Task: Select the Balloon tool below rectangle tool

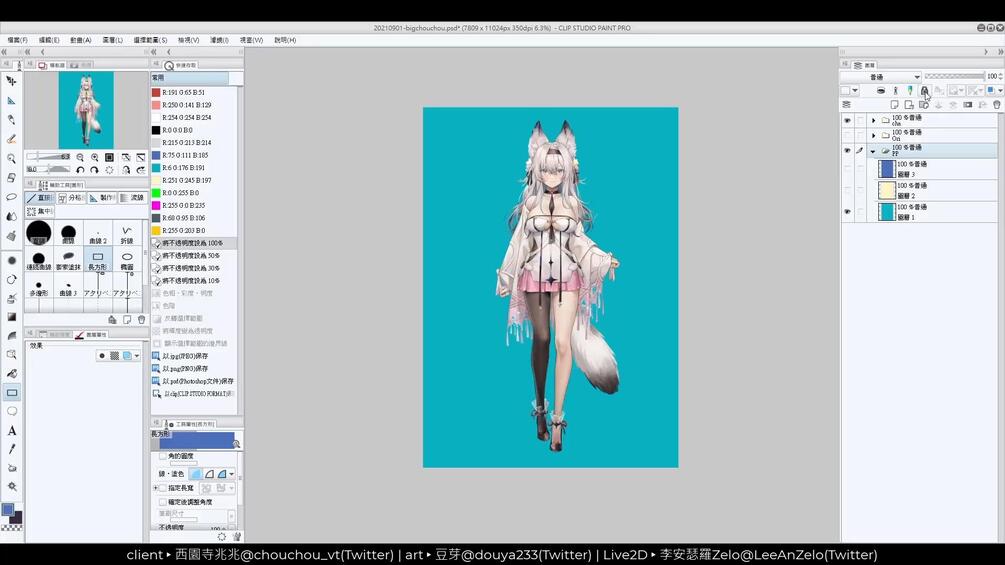Action: (x=12, y=411)
